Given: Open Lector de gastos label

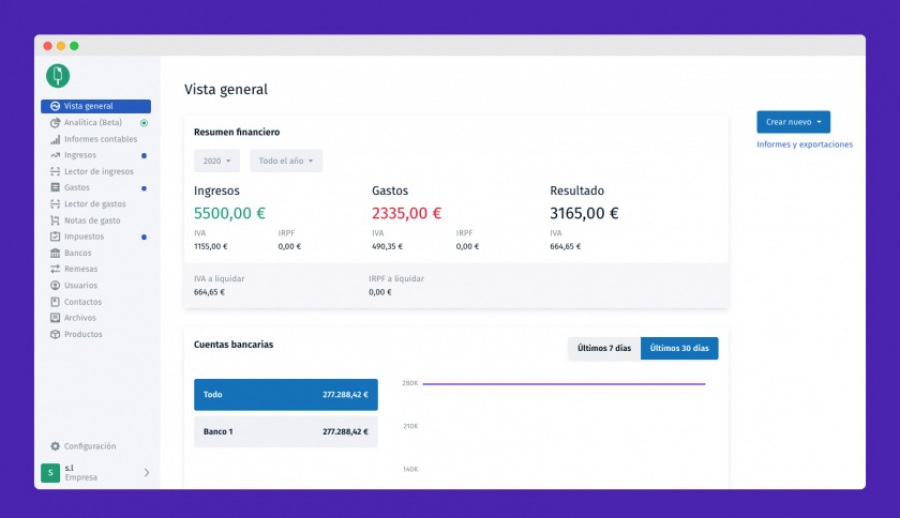Looking at the screenshot, I should [x=95, y=204].
